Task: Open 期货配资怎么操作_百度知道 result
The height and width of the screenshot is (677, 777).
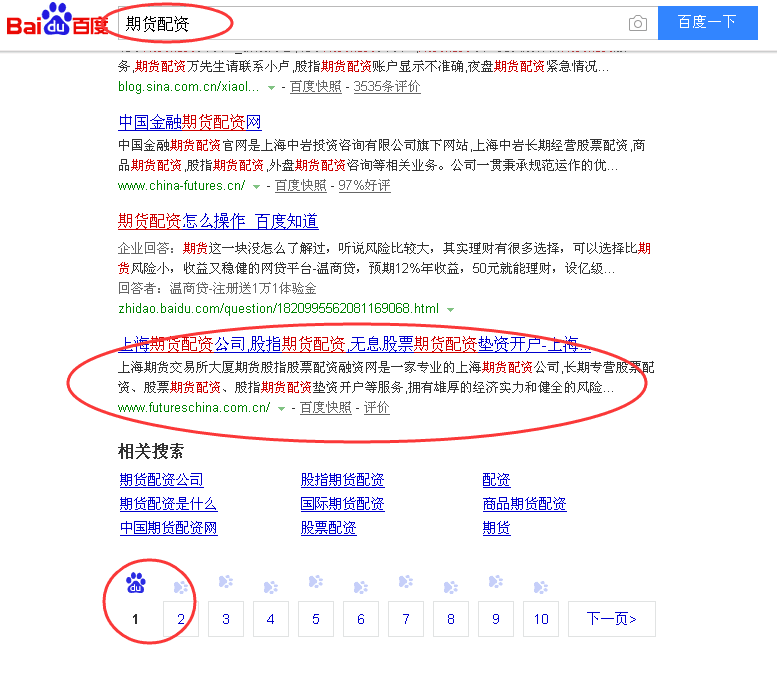Action: coord(218,222)
